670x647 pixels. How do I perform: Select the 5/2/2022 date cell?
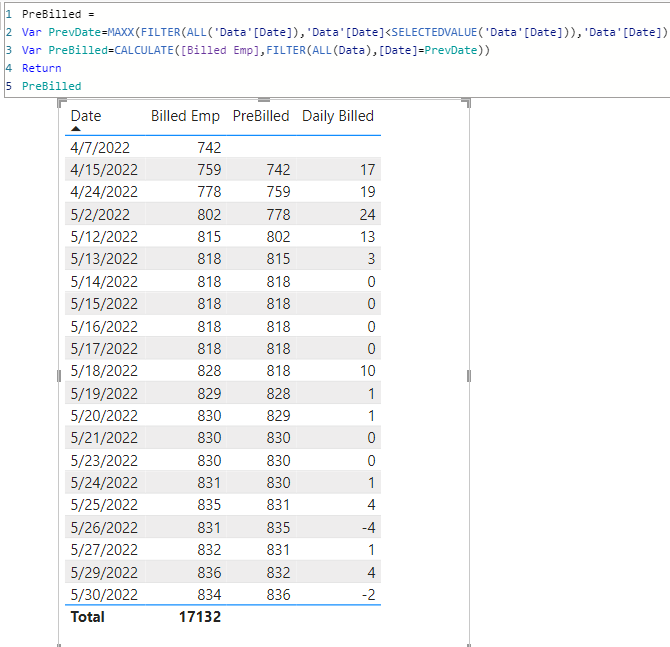click(x=100, y=215)
